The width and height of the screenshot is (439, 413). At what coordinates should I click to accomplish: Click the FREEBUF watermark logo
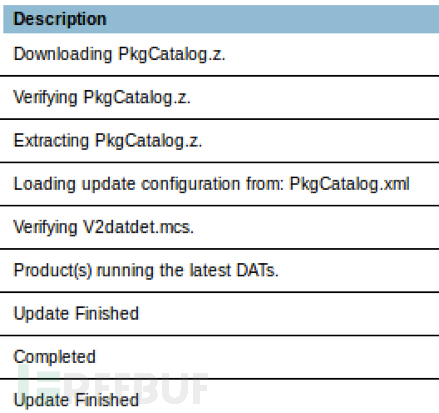(113, 387)
